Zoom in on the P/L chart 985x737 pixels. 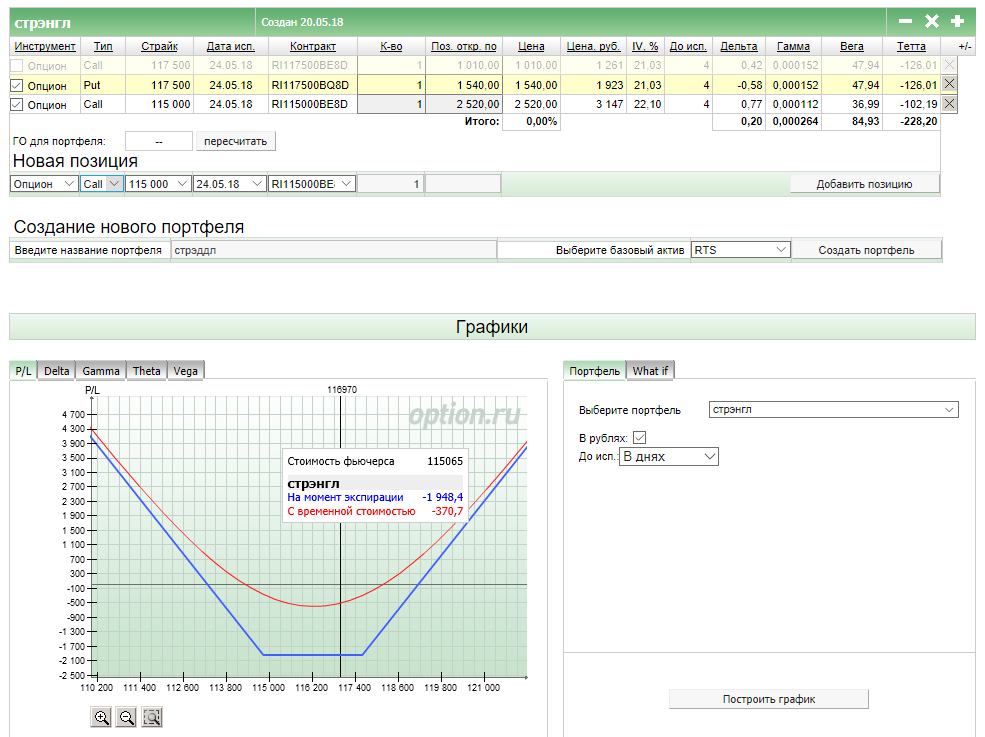101,717
